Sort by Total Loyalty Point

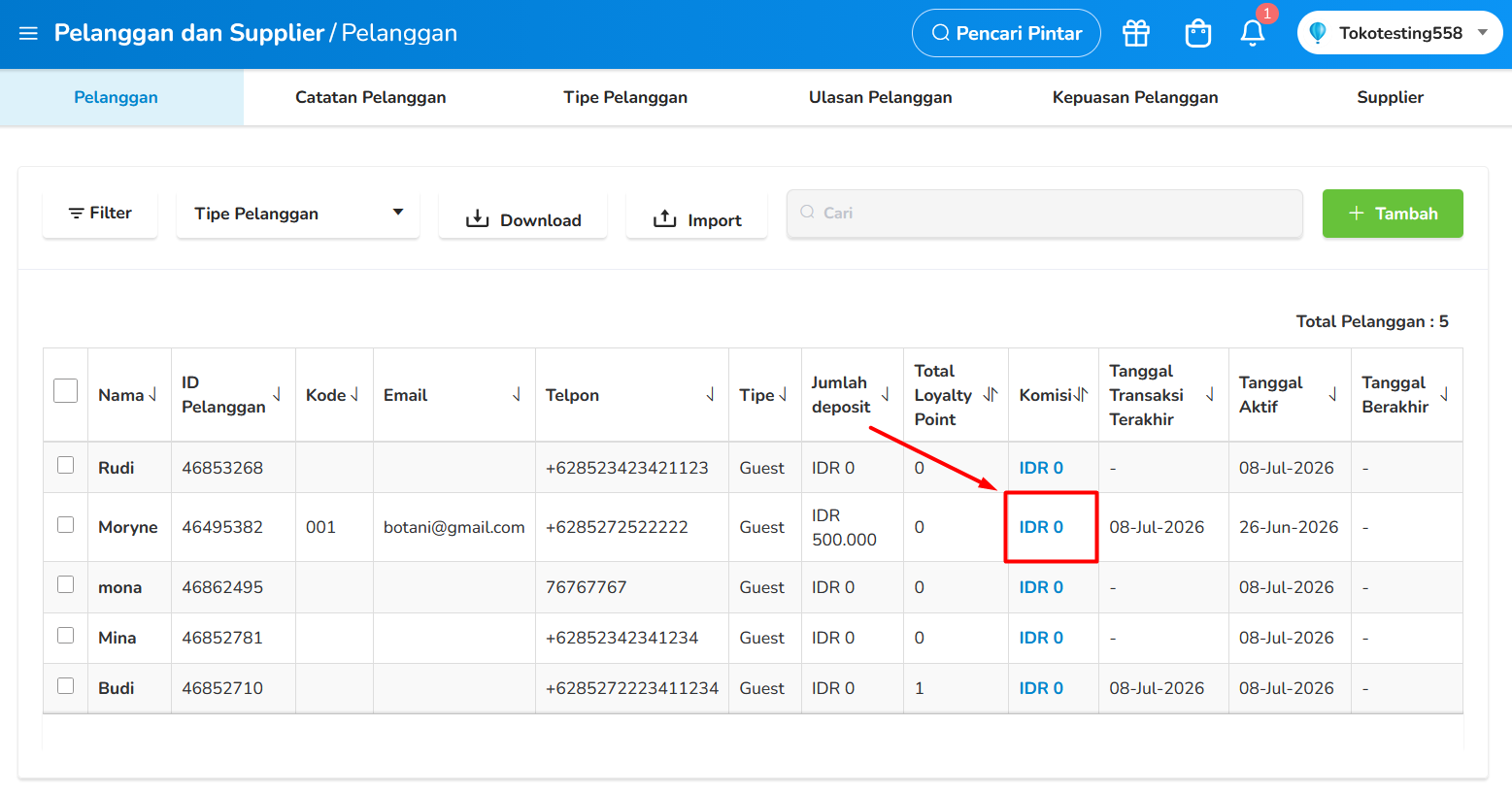(990, 395)
